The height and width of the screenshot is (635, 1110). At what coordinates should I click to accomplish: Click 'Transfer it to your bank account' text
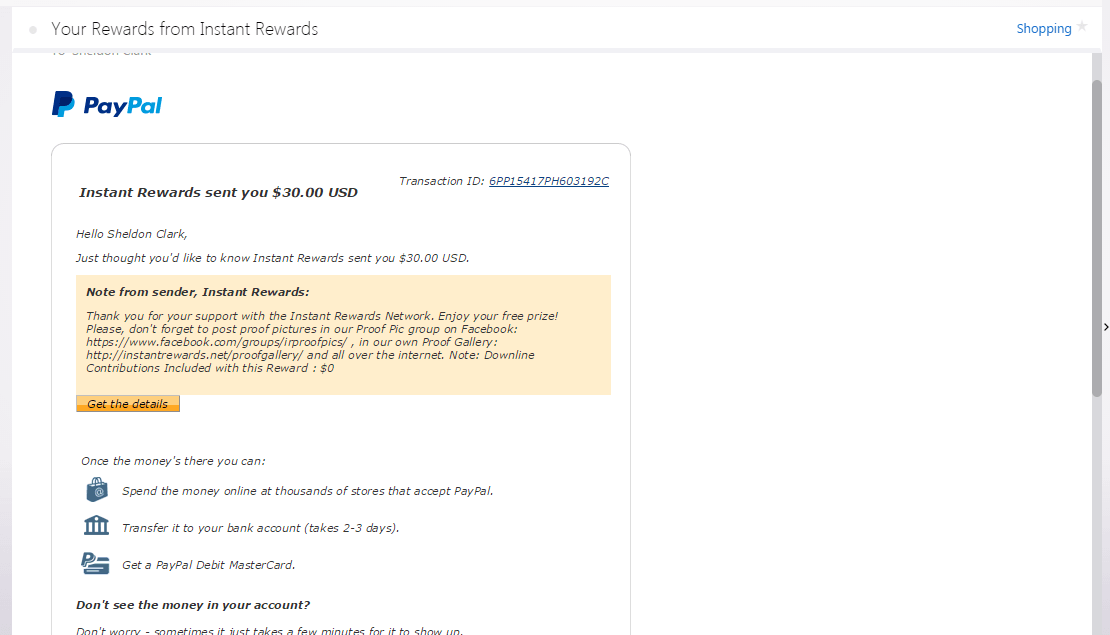261,527
